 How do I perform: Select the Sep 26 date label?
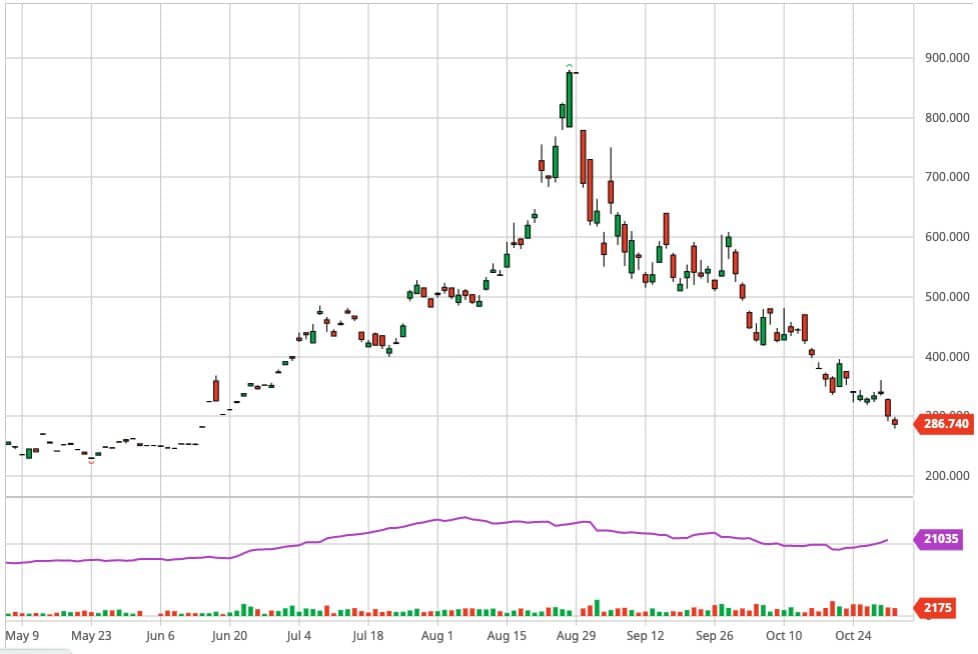click(x=714, y=635)
